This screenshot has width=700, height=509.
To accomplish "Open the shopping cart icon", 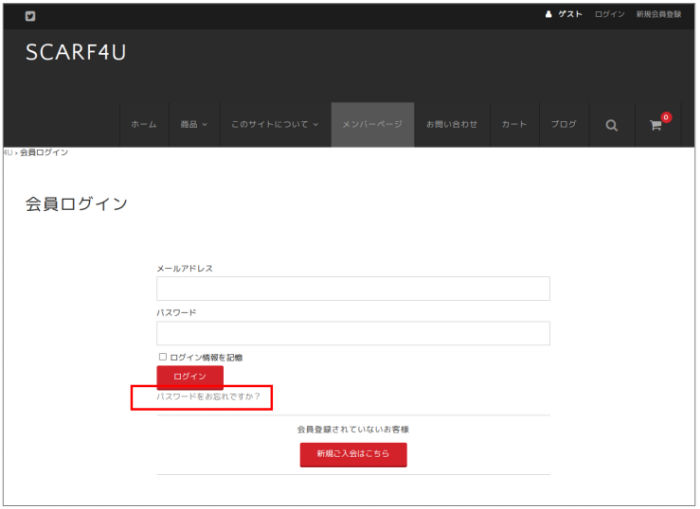I will tap(655, 125).
